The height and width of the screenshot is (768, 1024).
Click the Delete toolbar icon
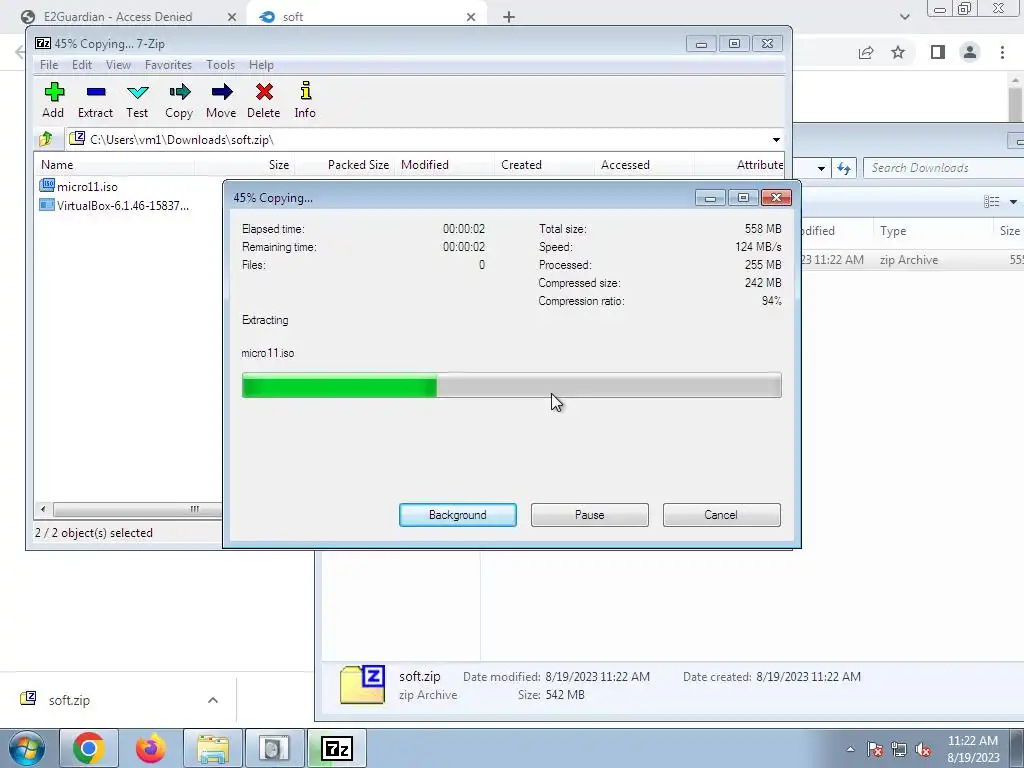[264, 100]
